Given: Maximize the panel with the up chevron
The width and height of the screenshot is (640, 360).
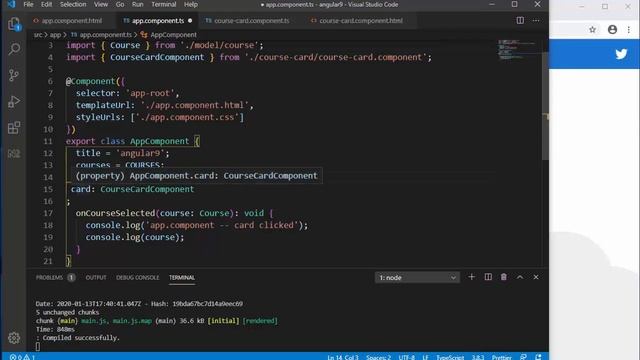Looking at the screenshot, I should point(520,277).
